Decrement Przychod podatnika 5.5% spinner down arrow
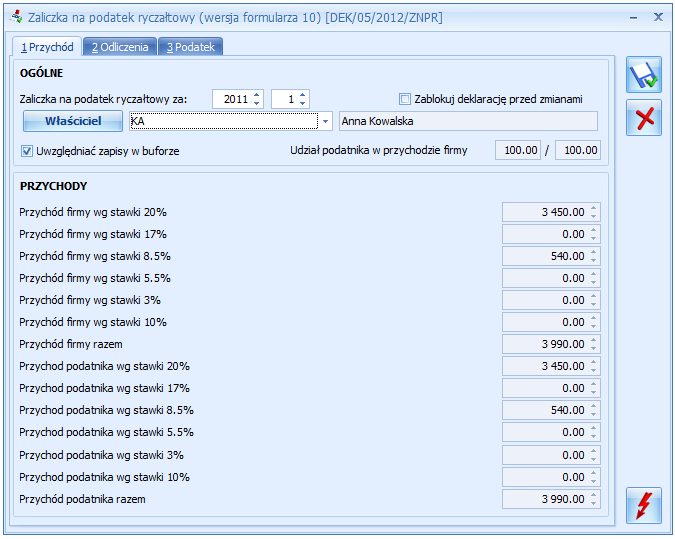 [x=594, y=436]
